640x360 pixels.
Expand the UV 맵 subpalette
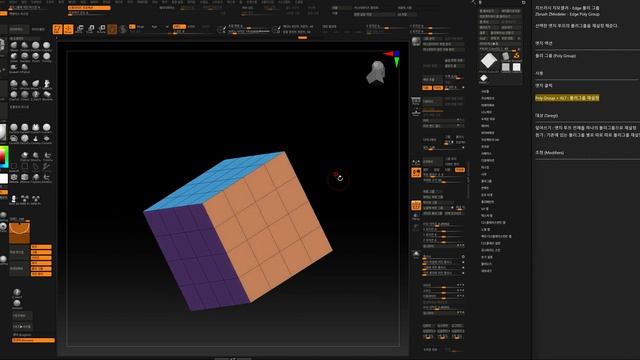point(484,208)
